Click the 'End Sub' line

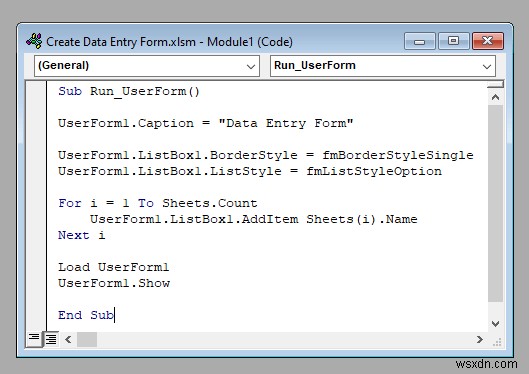(86, 315)
